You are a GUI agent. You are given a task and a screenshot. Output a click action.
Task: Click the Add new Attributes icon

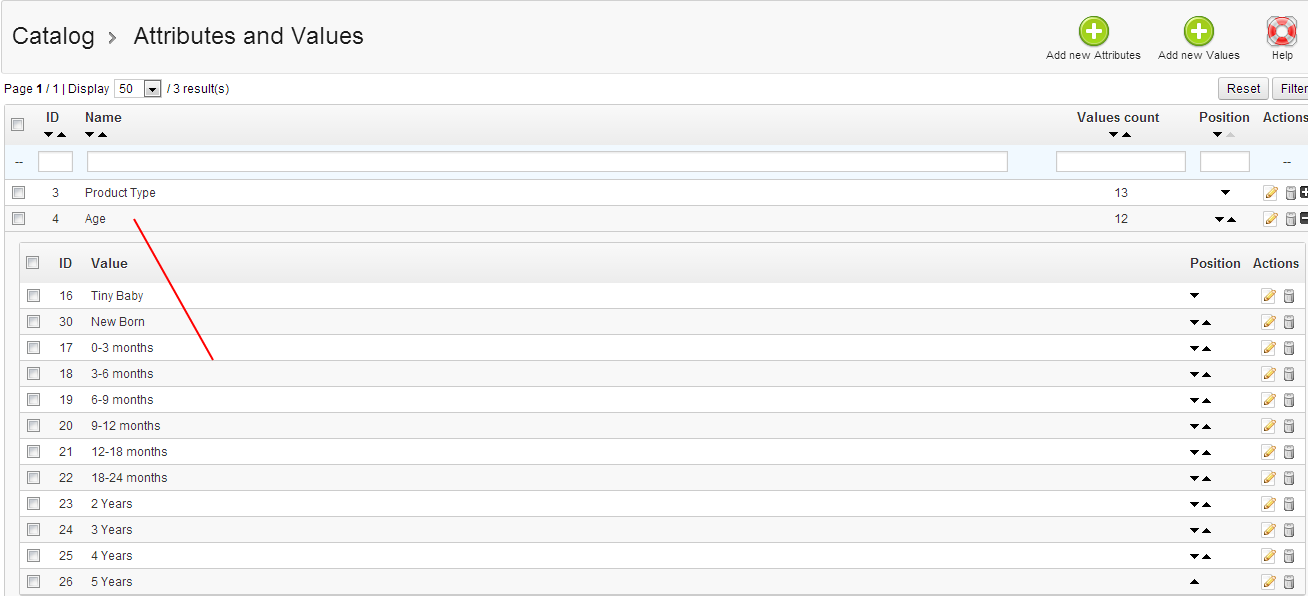pos(1093,32)
